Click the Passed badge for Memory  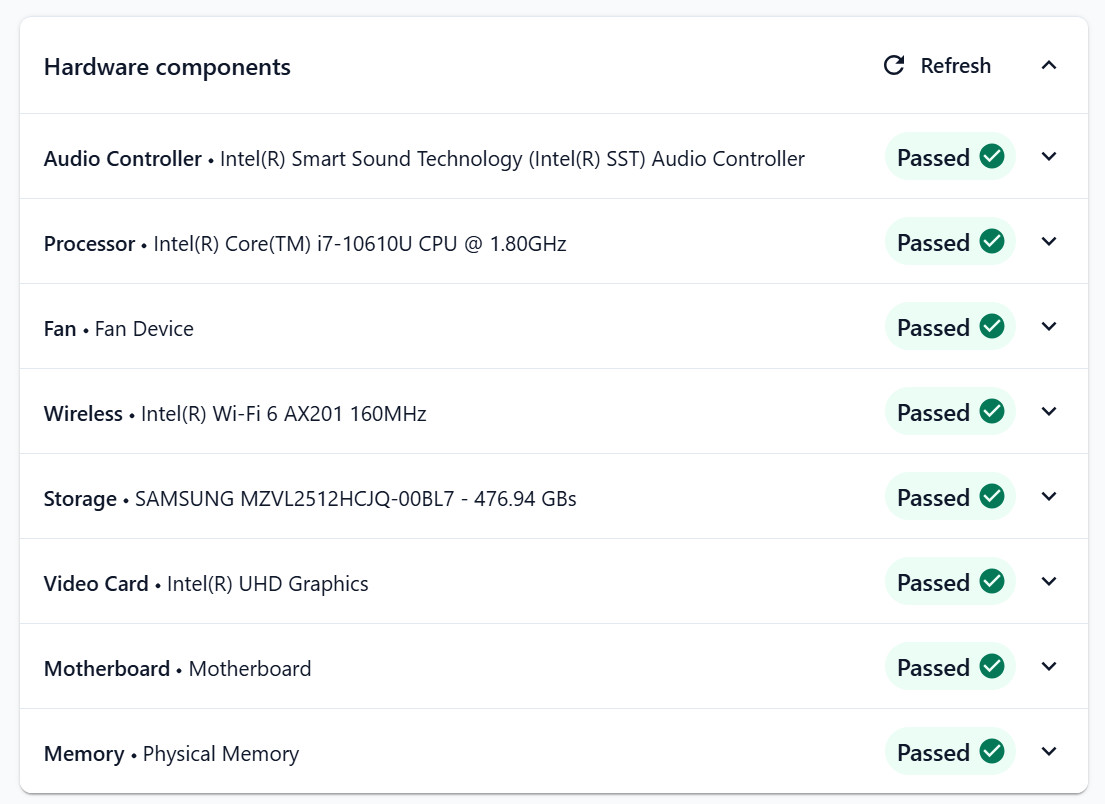pyautogui.click(x=948, y=752)
